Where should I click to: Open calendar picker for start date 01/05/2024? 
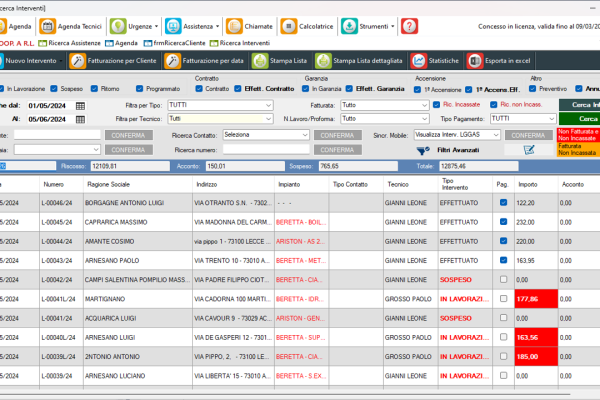pos(80,106)
